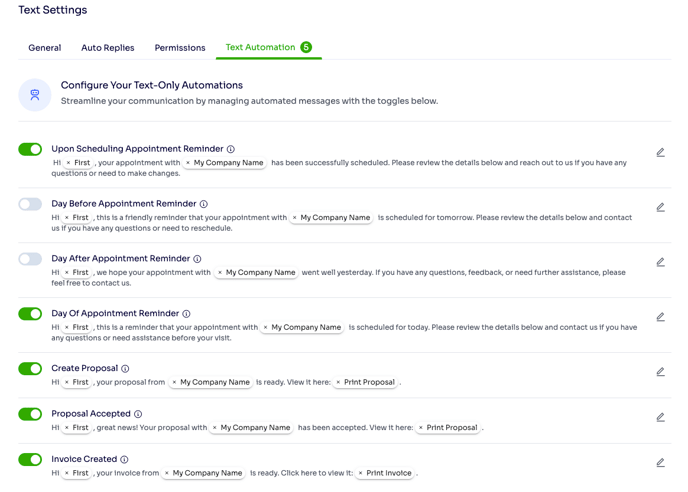
Task: Edit the Day Of Appointment Reminder message
Action: pyautogui.click(x=660, y=318)
